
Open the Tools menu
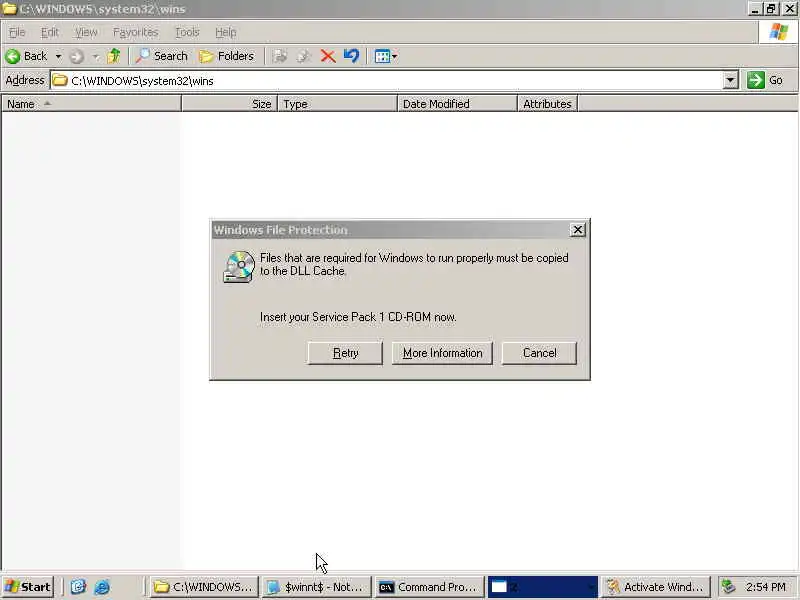pos(187,33)
